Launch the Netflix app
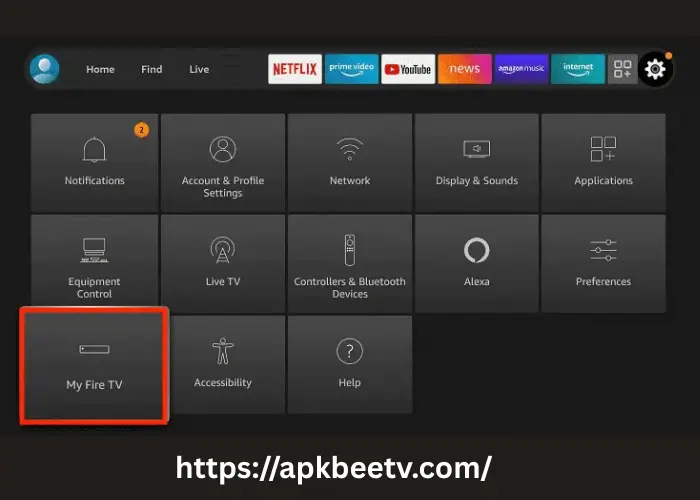The width and height of the screenshot is (700, 500). coord(294,69)
